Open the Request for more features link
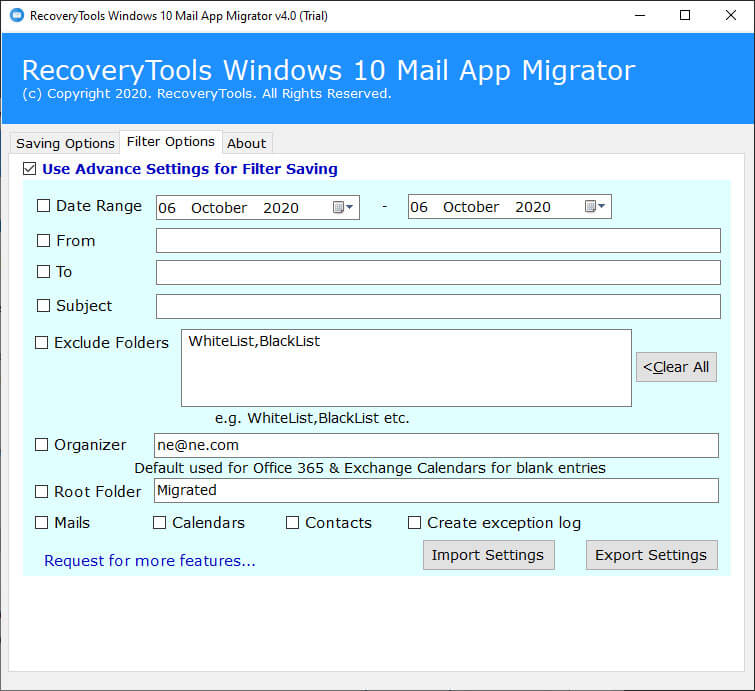 pos(150,561)
